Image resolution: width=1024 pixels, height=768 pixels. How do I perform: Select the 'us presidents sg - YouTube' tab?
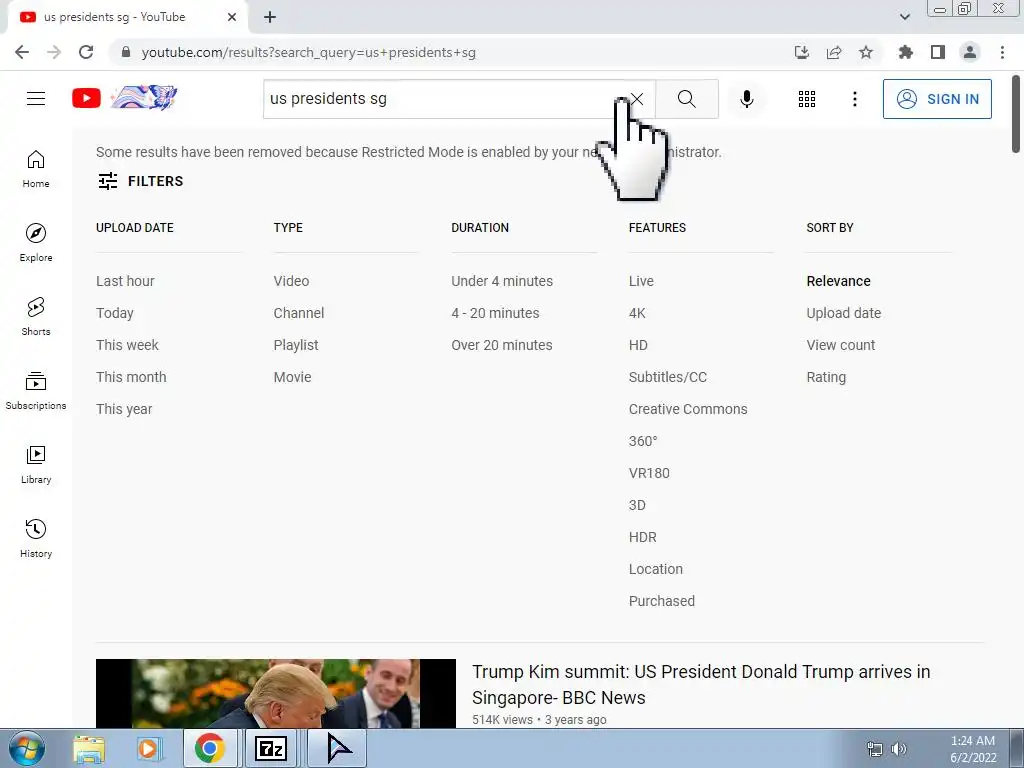coord(115,17)
